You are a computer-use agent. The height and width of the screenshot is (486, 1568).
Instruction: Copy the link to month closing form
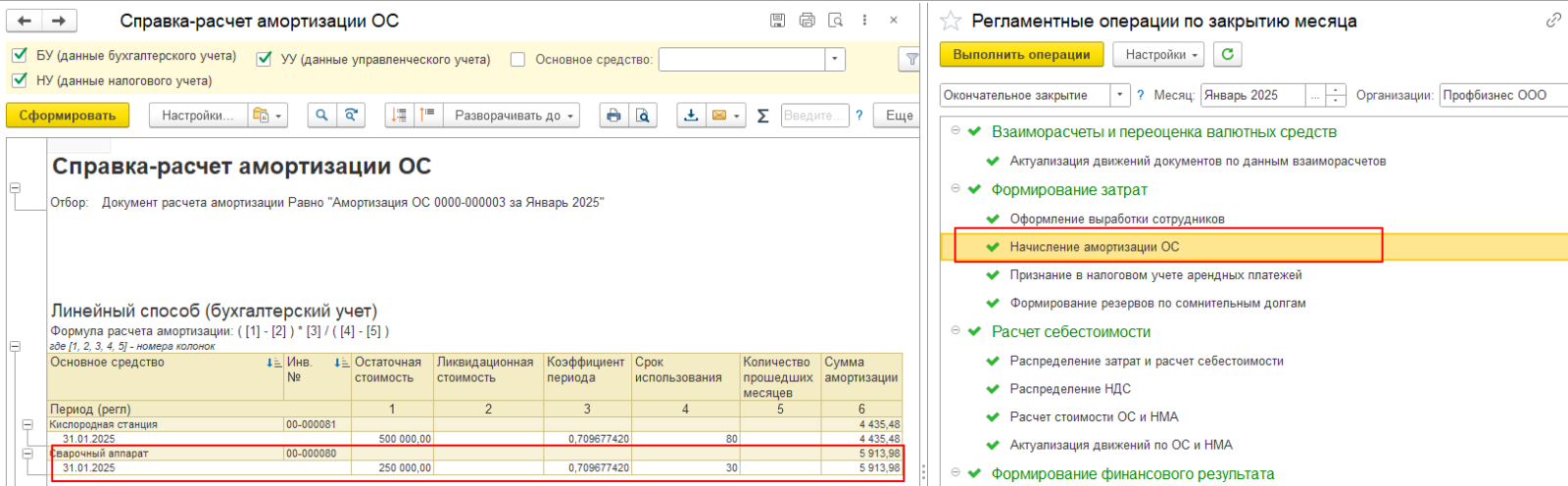[x=1553, y=20]
